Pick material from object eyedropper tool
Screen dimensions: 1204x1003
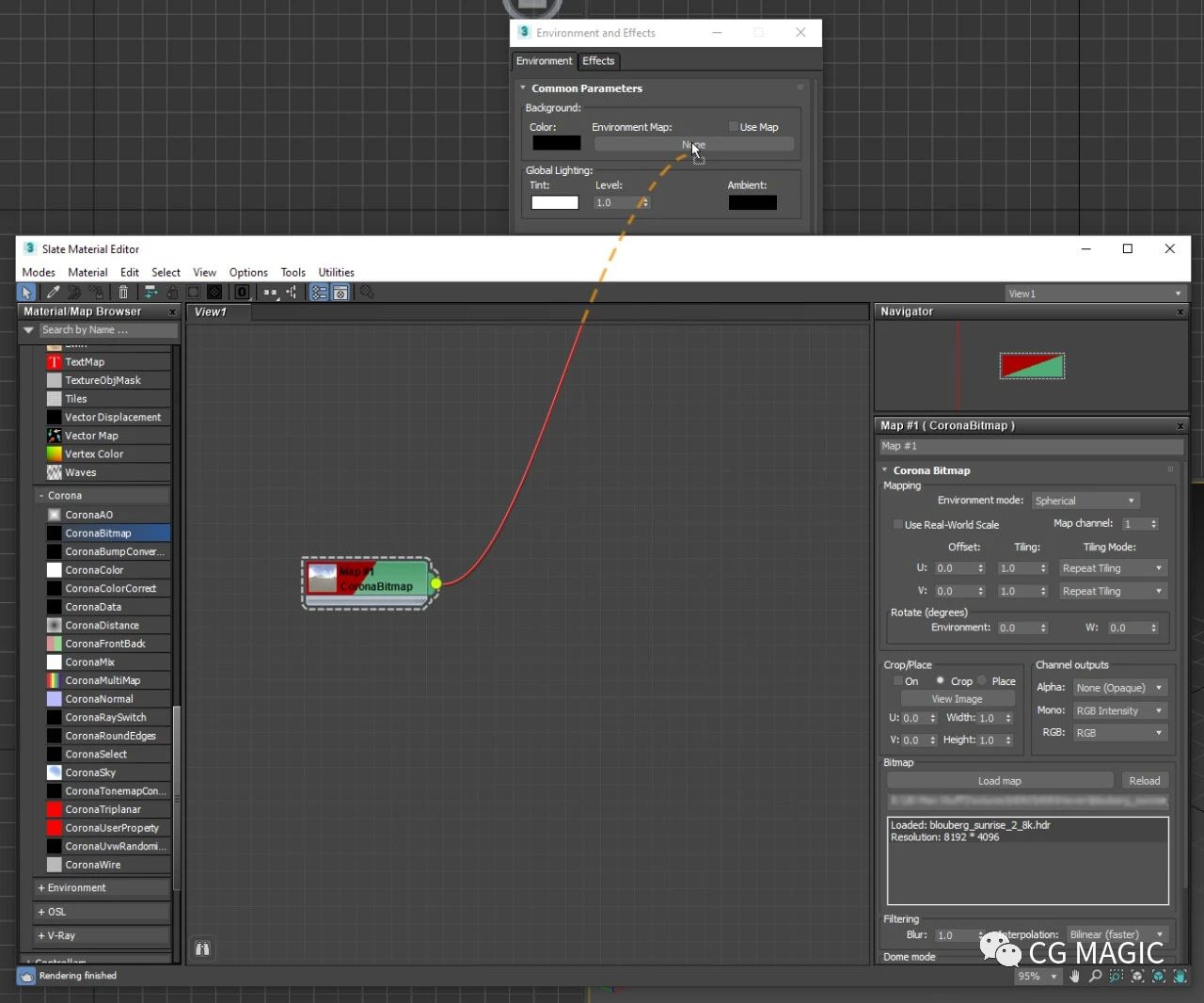click(x=53, y=293)
